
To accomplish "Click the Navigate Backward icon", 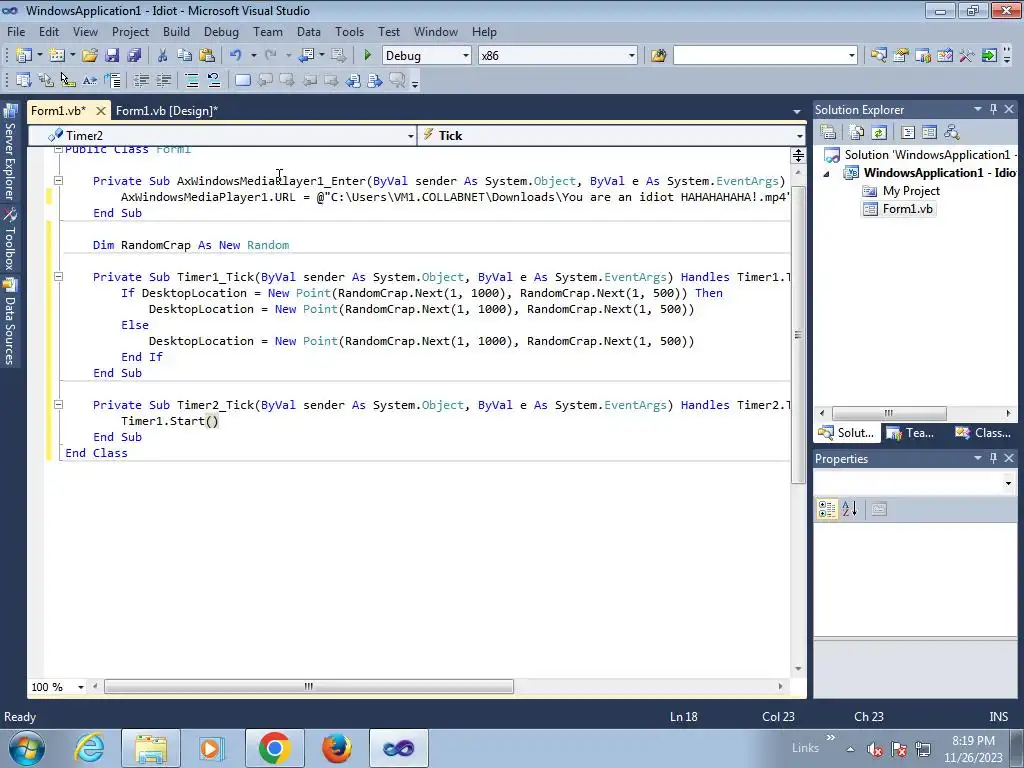I will tap(306, 56).
